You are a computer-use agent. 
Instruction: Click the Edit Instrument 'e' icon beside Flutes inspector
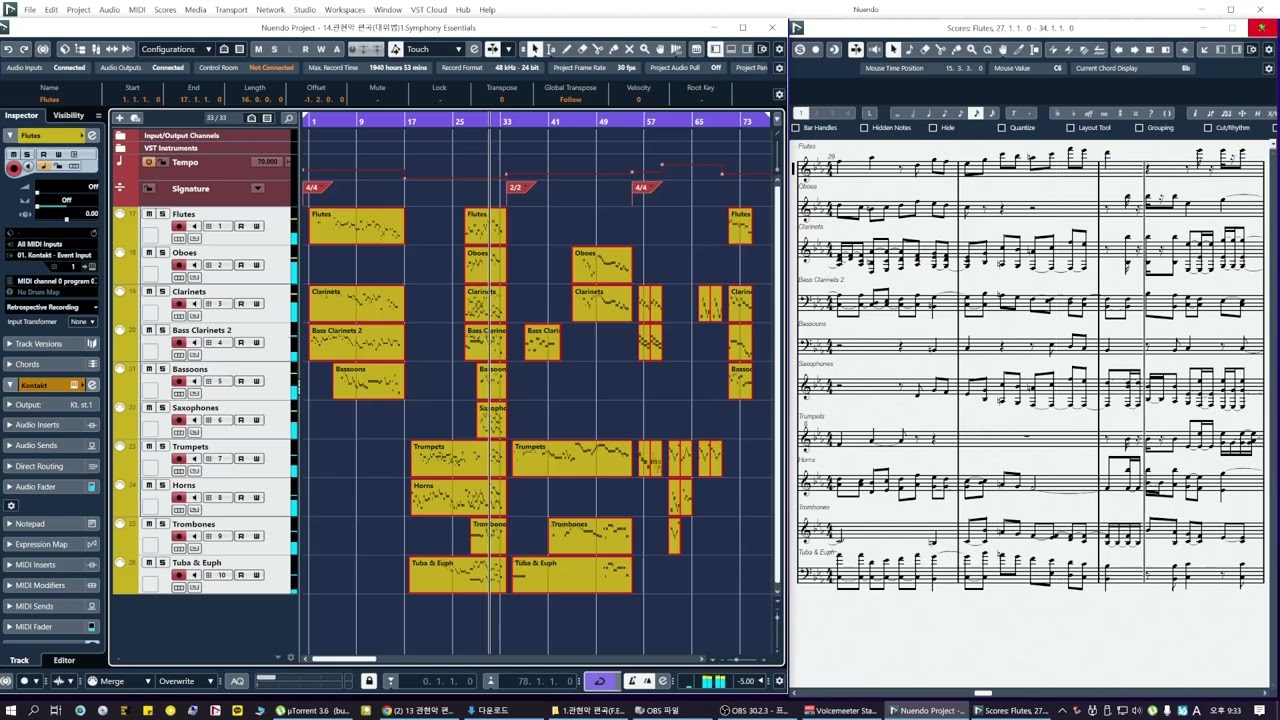(92, 136)
